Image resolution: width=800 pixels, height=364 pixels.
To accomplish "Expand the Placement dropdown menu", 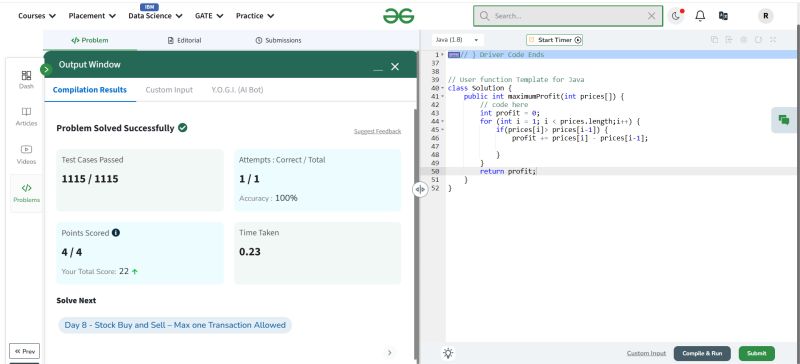I will [x=92, y=16].
